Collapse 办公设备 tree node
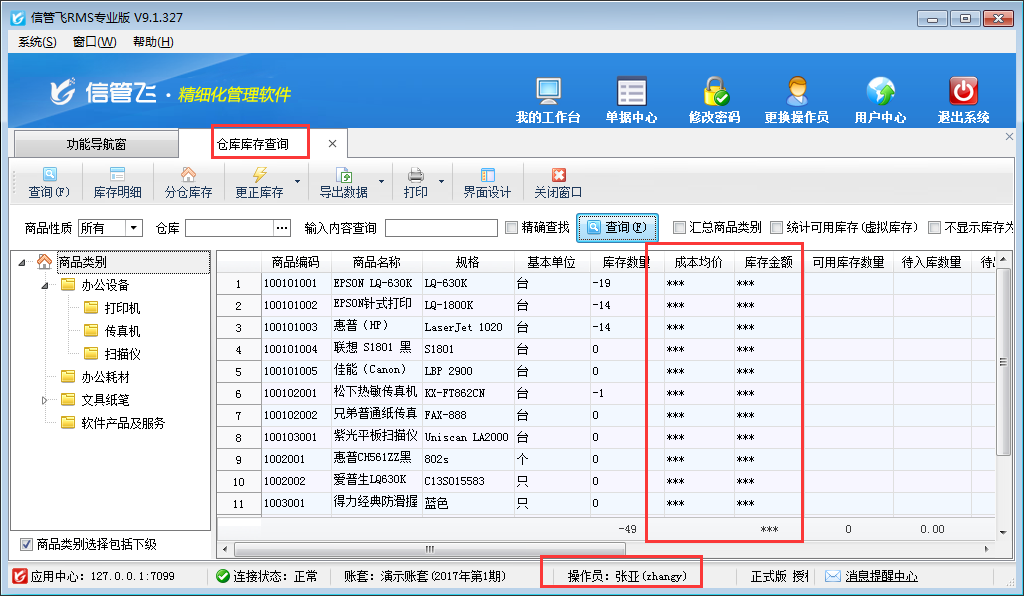 (44, 285)
